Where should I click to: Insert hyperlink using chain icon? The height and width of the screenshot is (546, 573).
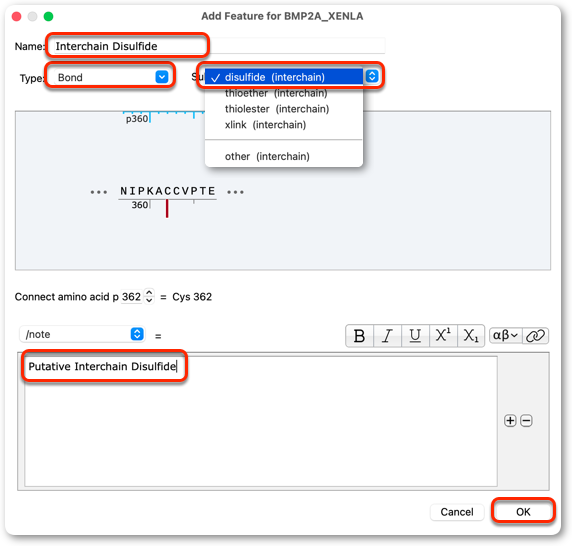tap(535, 335)
